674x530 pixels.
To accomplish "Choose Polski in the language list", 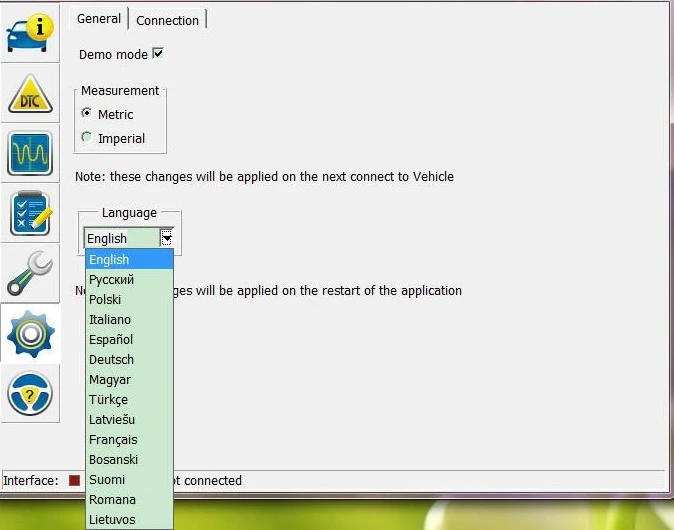I will click(x=129, y=300).
